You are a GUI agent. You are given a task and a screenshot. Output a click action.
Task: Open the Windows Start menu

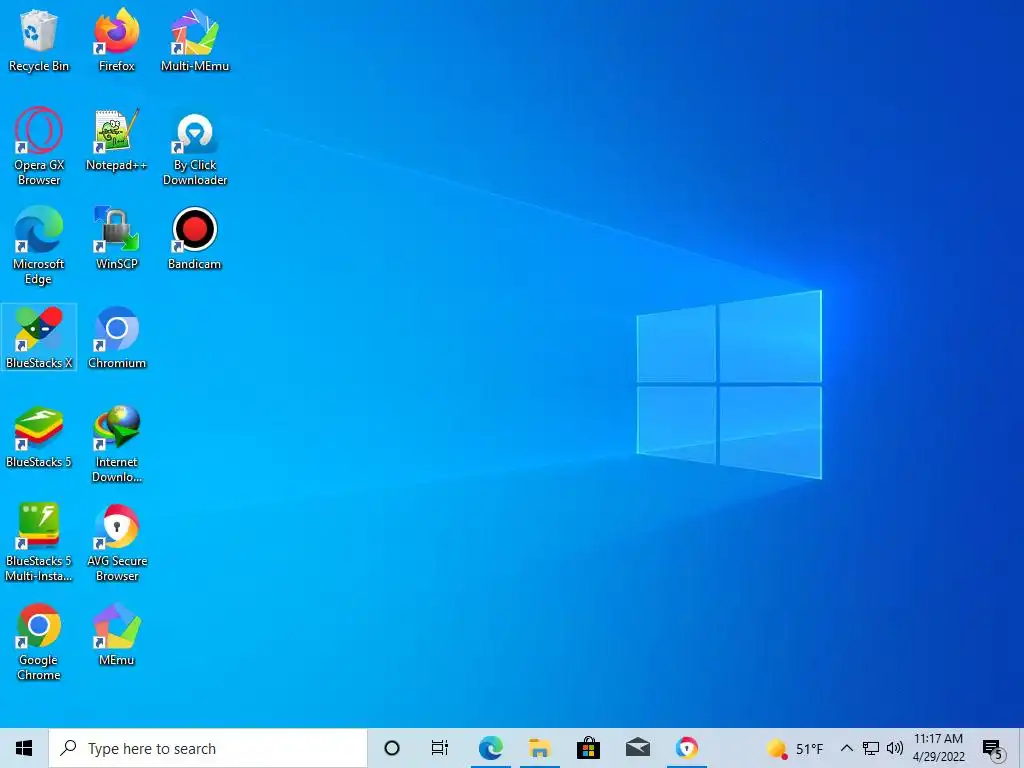[24, 748]
